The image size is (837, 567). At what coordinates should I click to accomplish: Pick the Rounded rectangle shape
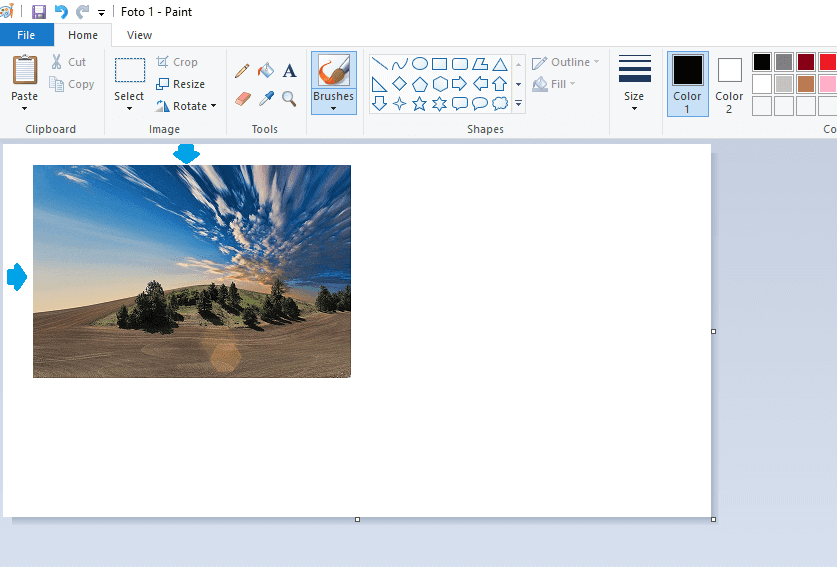(x=460, y=64)
